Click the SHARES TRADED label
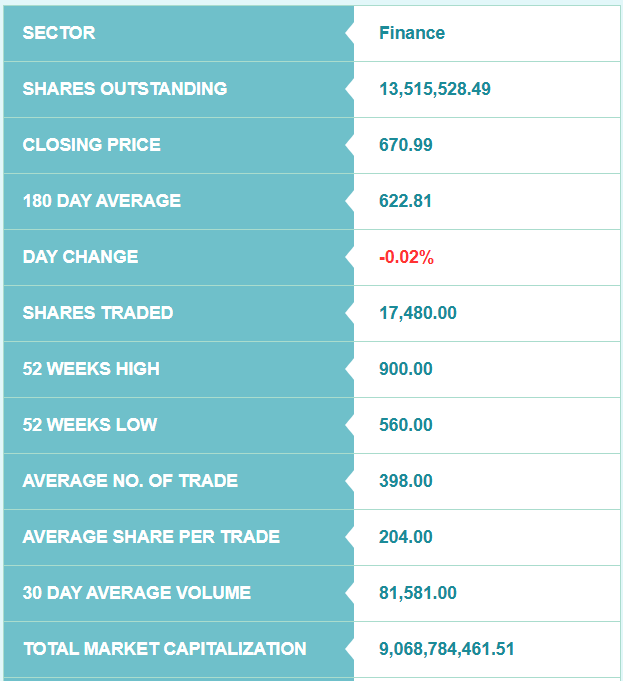 coord(98,313)
